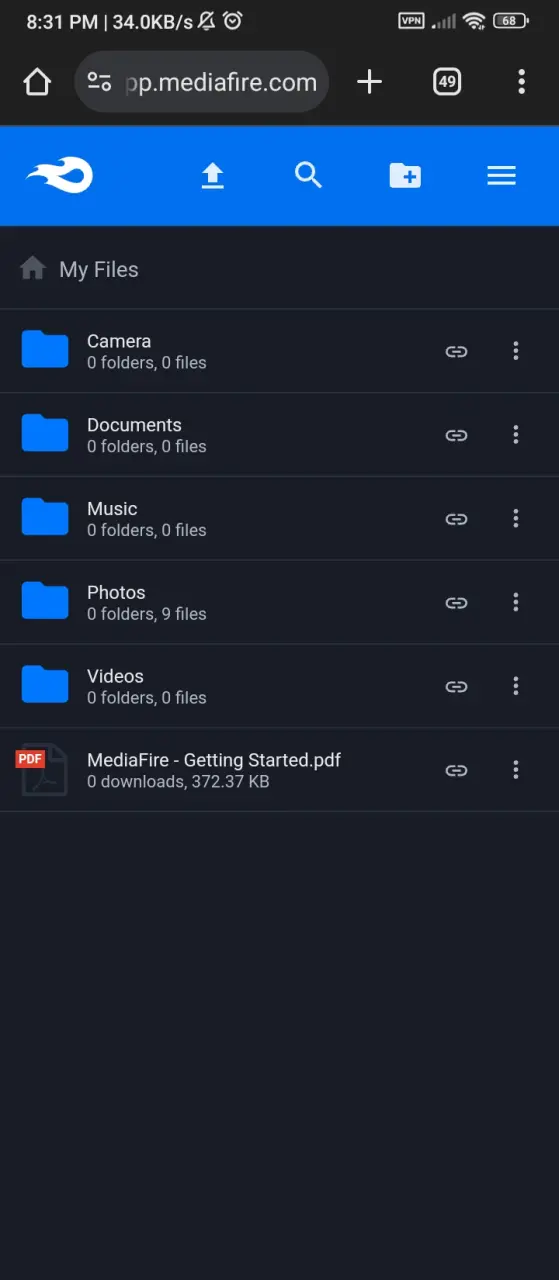Open the Music folder icon

click(x=45, y=518)
